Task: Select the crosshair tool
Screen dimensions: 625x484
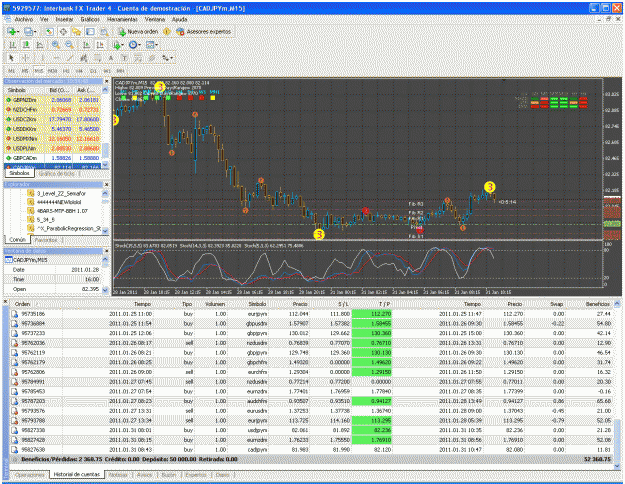Action: (25, 58)
